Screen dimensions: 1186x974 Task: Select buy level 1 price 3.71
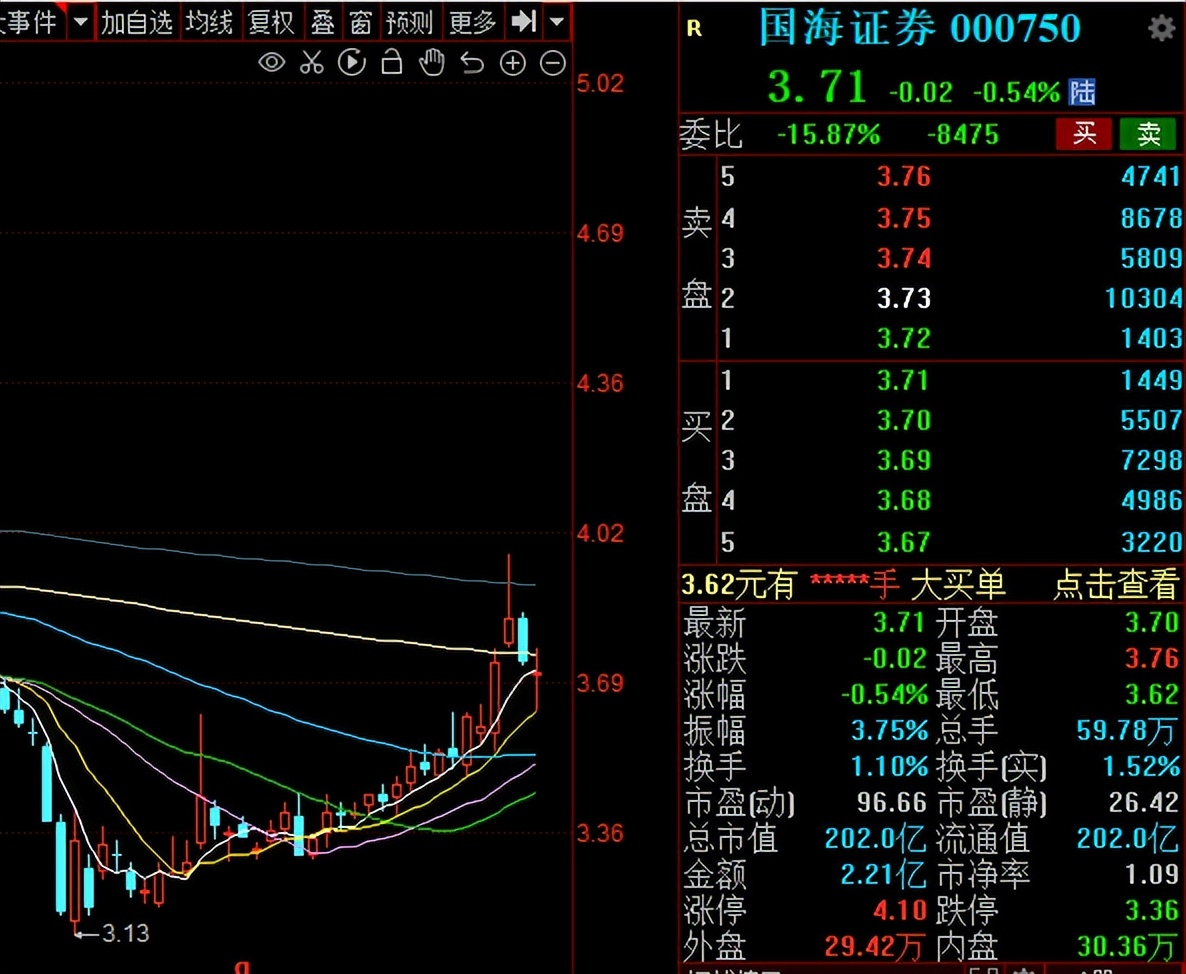pyautogui.click(x=904, y=380)
